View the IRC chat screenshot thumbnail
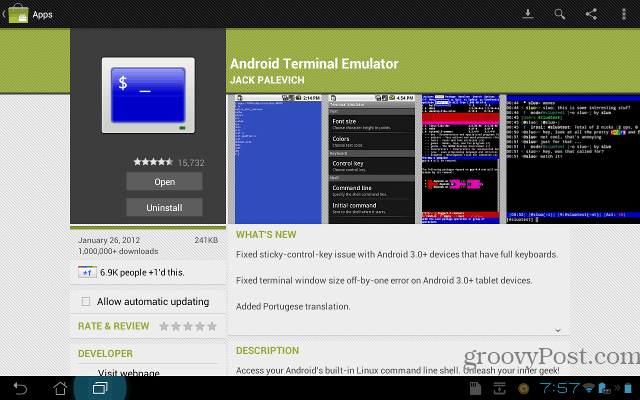Screen dimensions: 640x400 (x=573, y=159)
